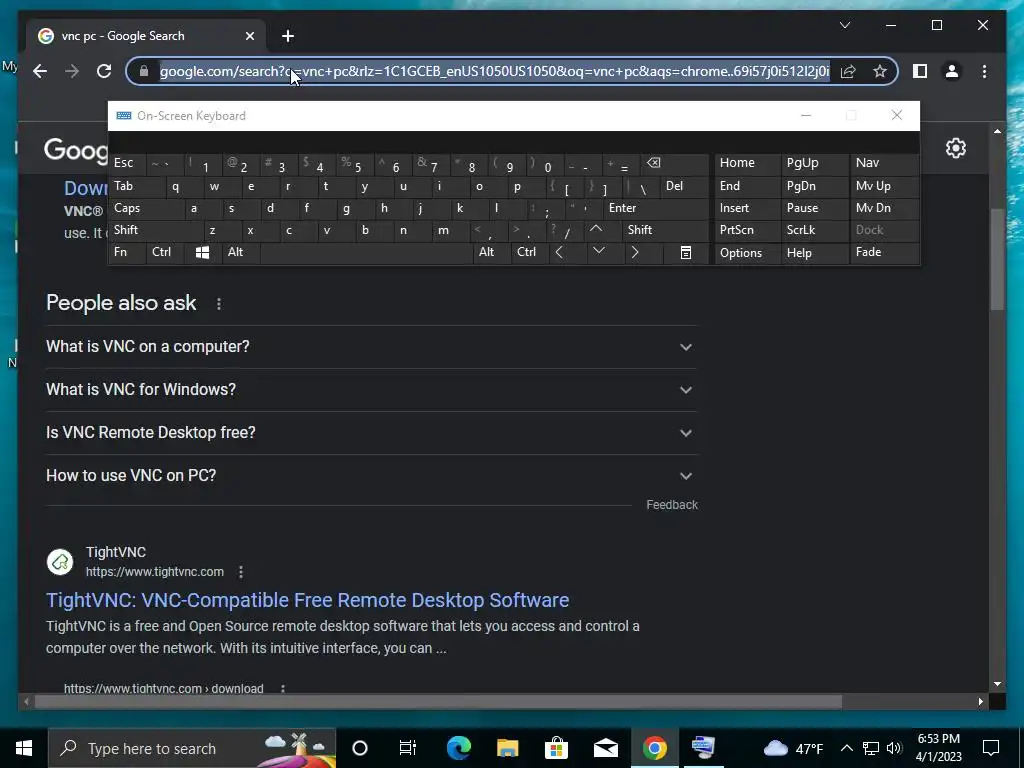Screen dimensions: 1024x768
Task: Click the Windows logo key on On-Screen Keyboard
Action: [202, 253]
